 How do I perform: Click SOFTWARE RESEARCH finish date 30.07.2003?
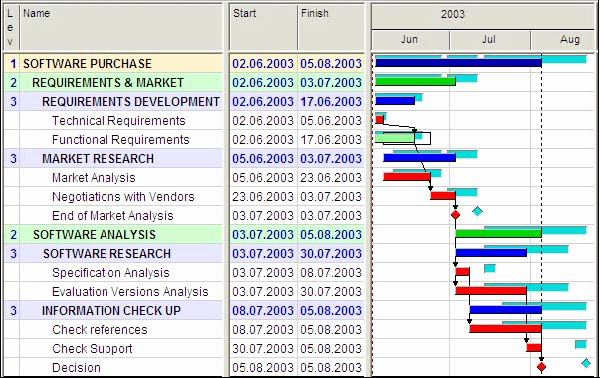(331, 254)
